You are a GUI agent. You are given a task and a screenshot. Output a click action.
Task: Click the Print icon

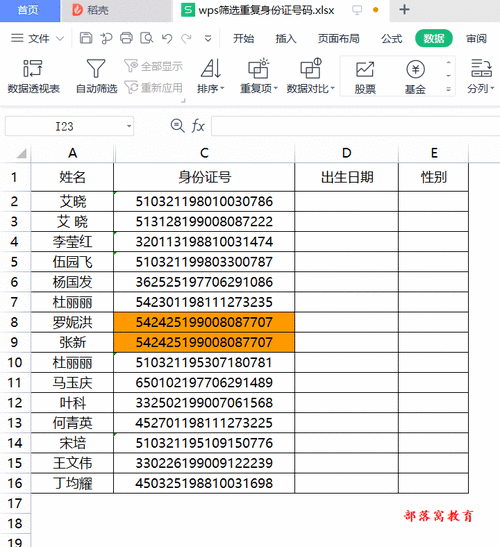(126, 38)
